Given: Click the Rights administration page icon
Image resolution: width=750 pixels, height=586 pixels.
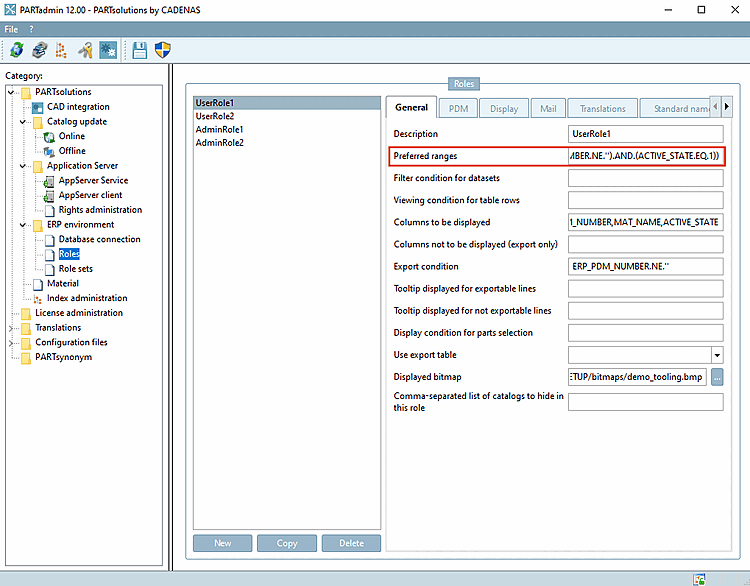Looking at the screenshot, I should (49, 210).
